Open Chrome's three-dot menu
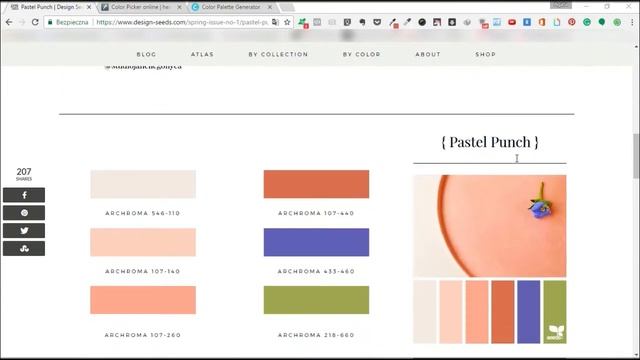Screen dimensions: 640x360 point(632,22)
